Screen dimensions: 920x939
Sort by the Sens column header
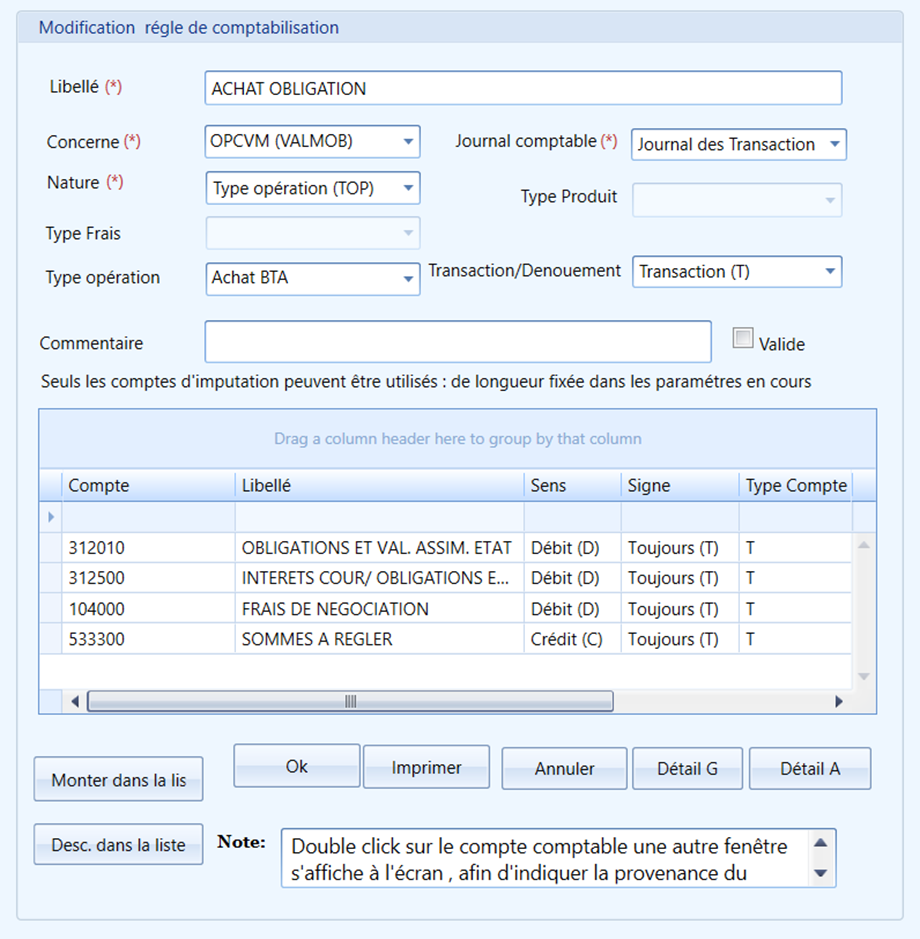(572, 485)
